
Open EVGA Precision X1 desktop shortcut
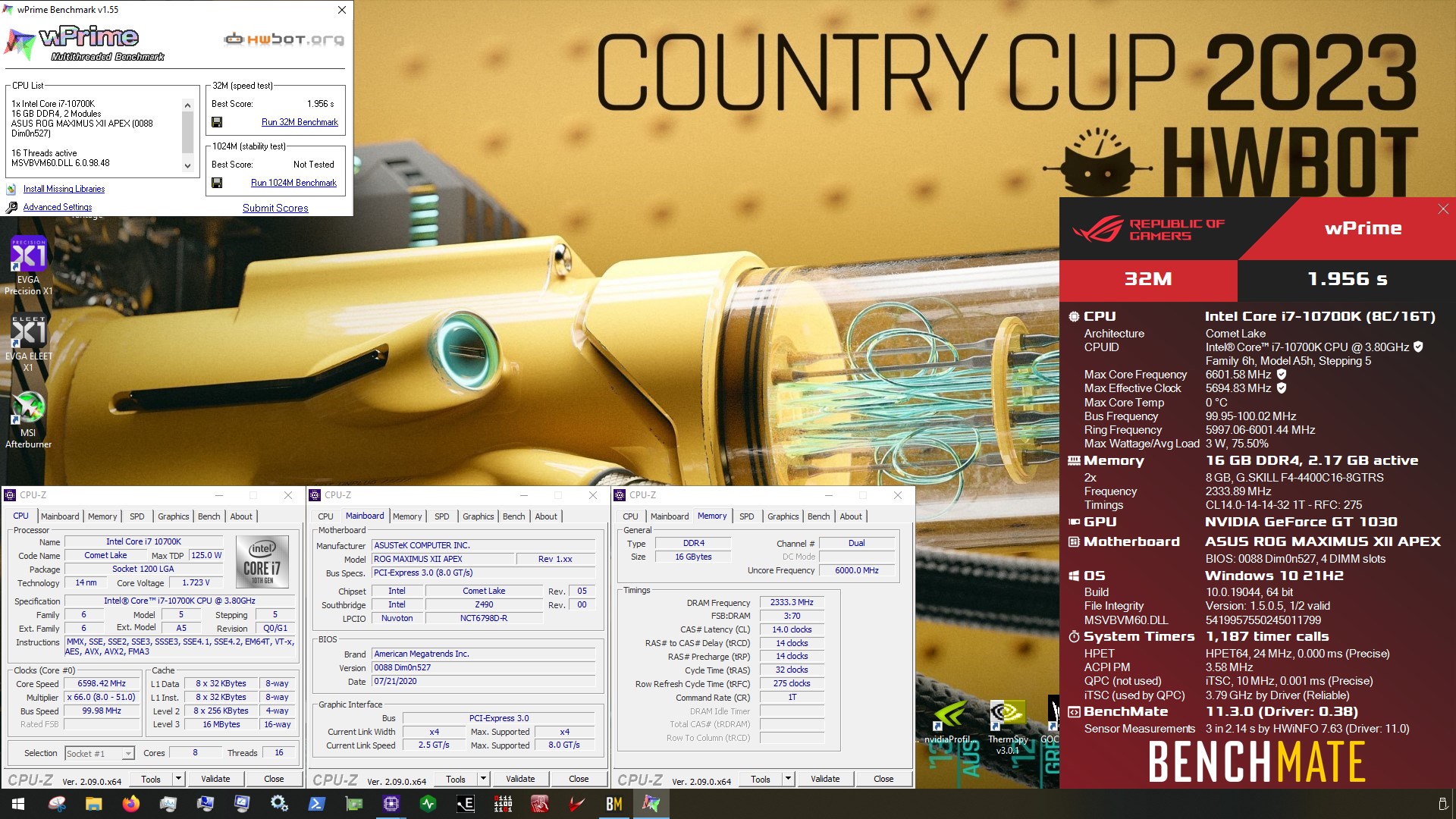point(28,266)
